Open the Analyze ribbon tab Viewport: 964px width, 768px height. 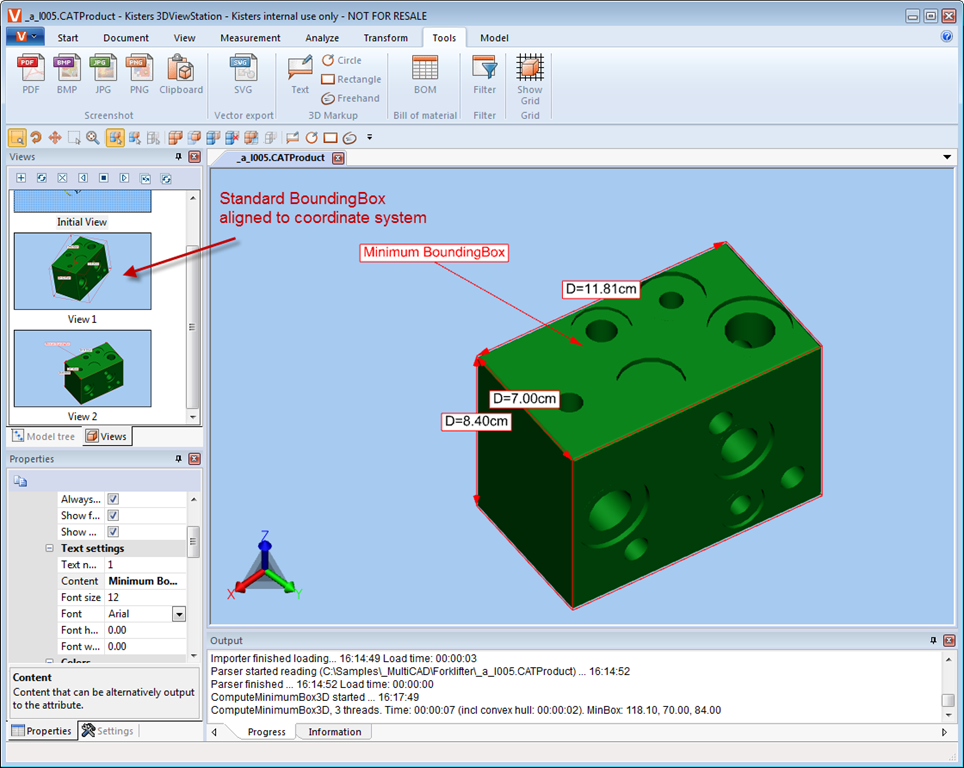point(322,38)
